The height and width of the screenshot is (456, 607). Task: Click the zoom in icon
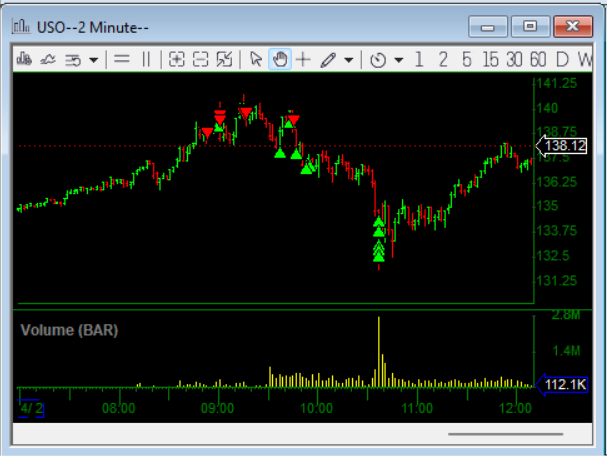pos(177,60)
